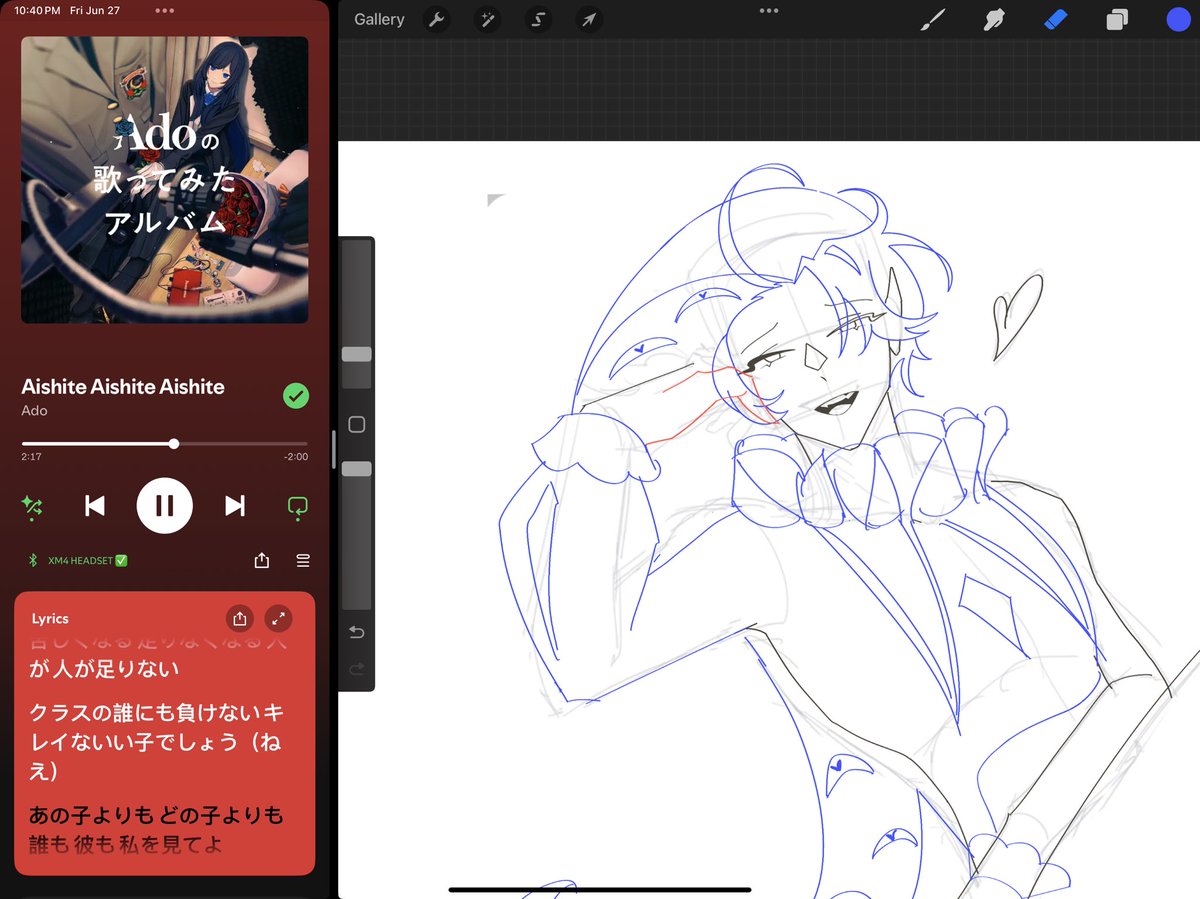The width and height of the screenshot is (1200, 899).
Task: Open the Actions wrench menu
Action: (436, 19)
